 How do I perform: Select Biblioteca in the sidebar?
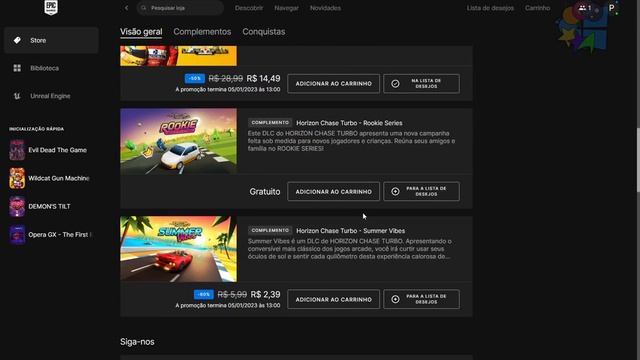(51, 68)
